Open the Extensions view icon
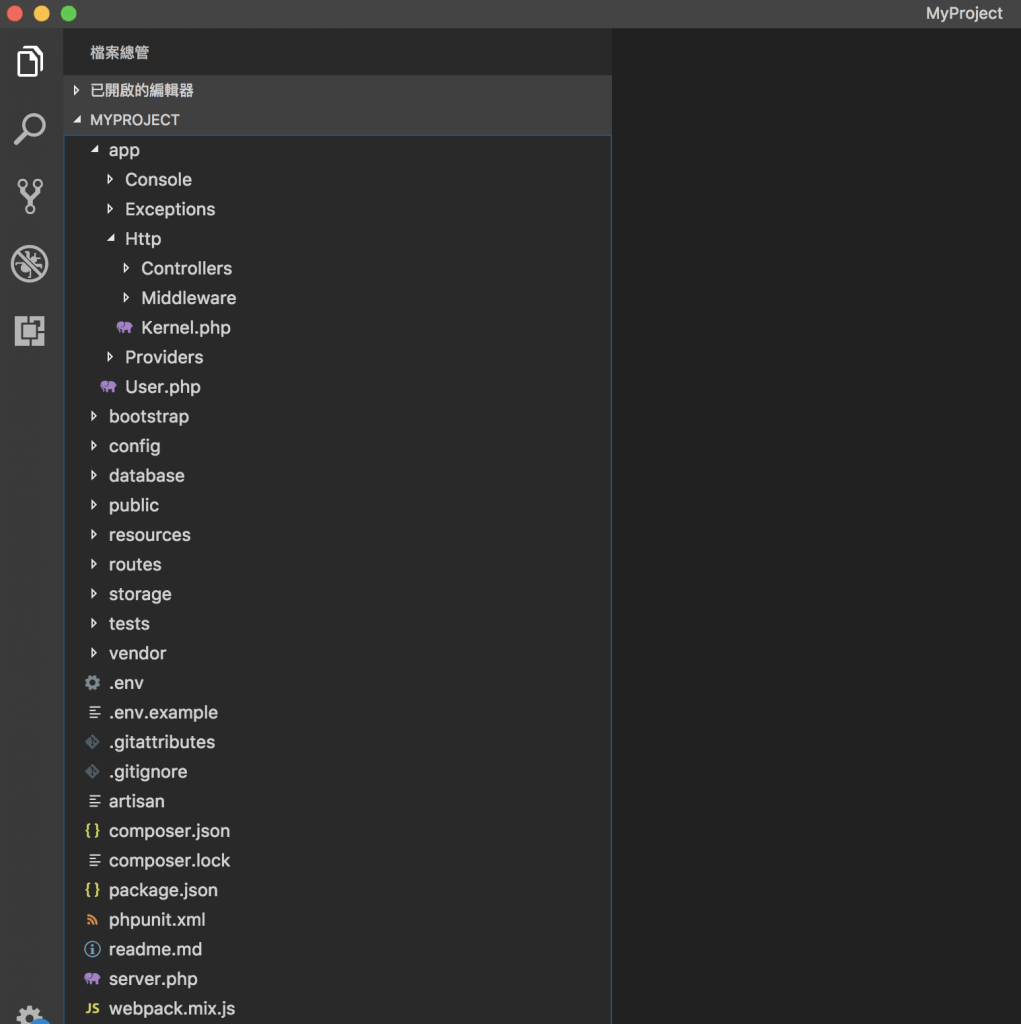Screen dimensions: 1021x1024 [30, 330]
